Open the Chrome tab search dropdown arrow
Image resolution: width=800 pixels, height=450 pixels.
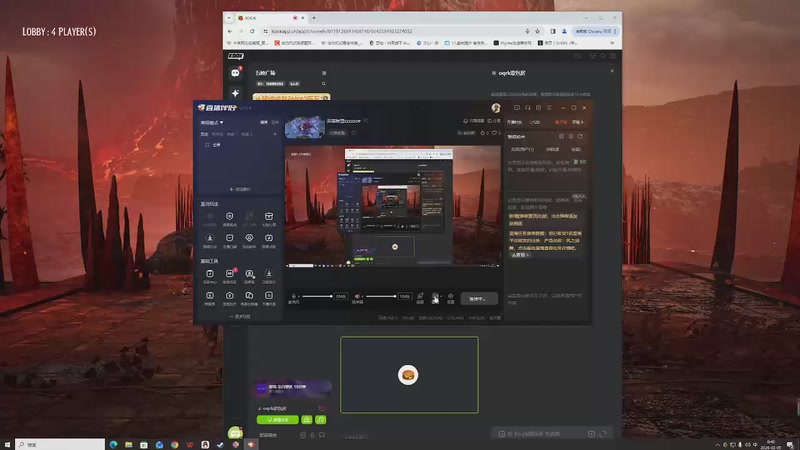(229, 18)
